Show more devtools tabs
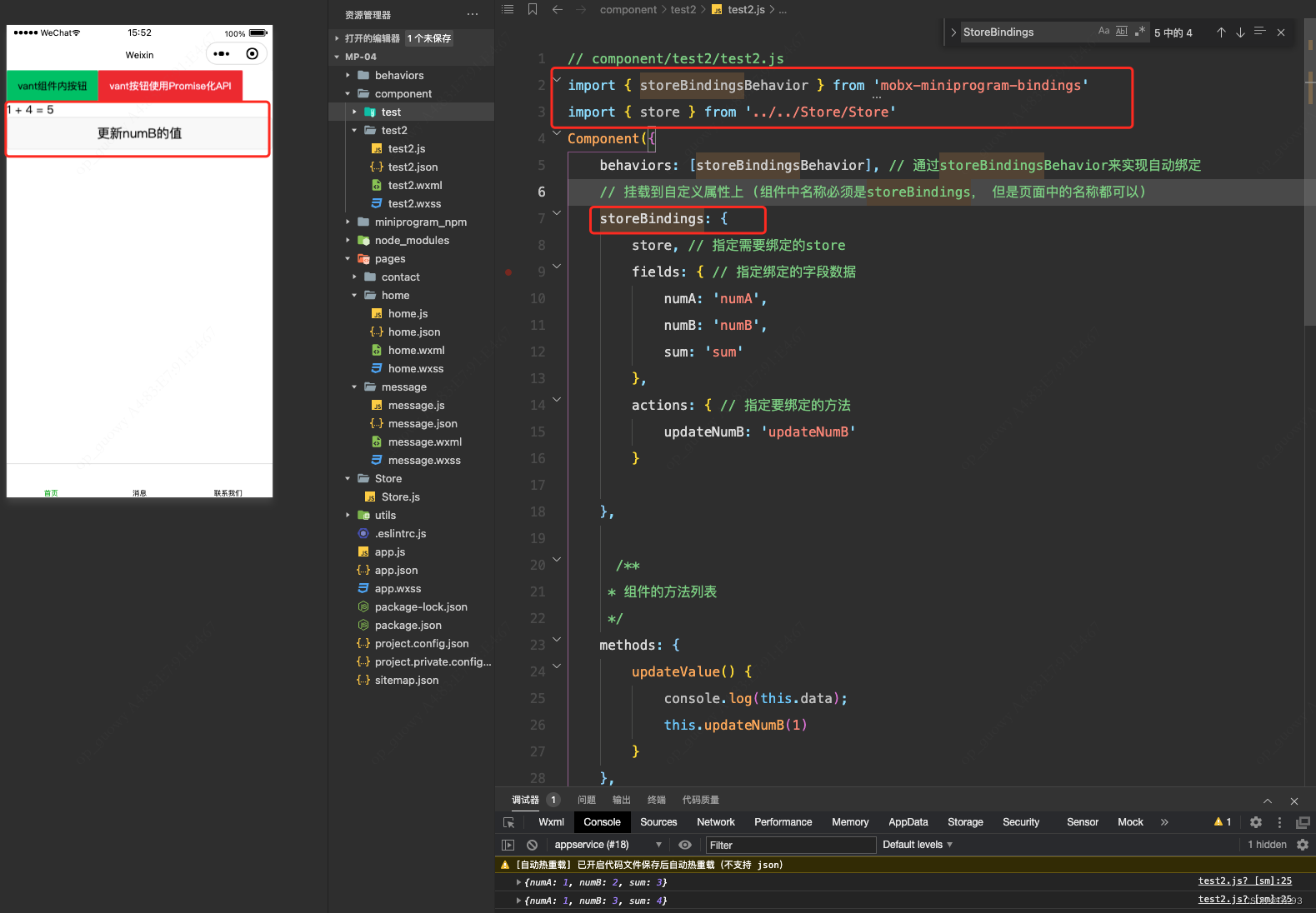Screen dimensions: 1316x913 (1164, 822)
